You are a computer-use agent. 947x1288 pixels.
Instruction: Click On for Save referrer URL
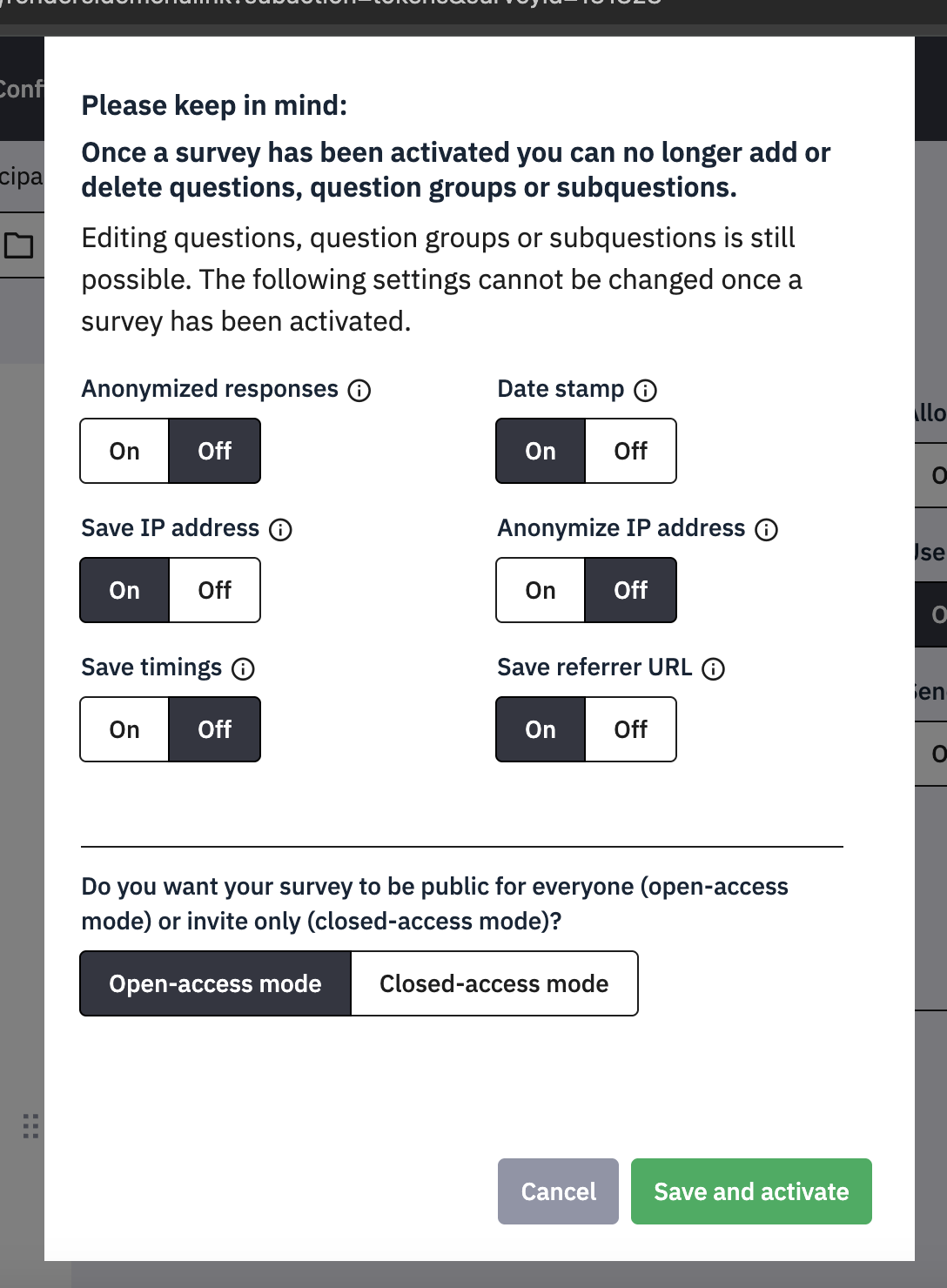point(541,729)
